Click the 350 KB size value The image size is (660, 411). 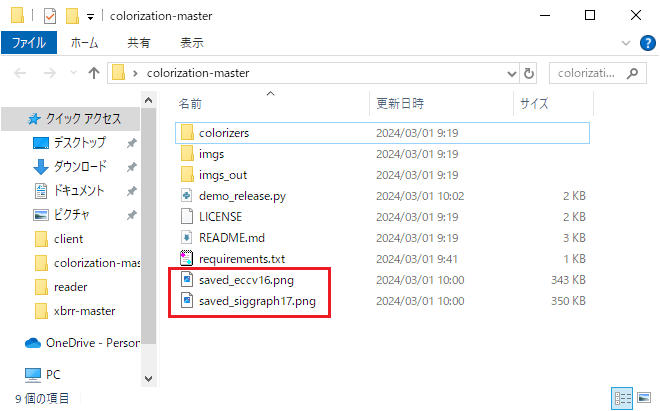pyautogui.click(x=568, y=301)
